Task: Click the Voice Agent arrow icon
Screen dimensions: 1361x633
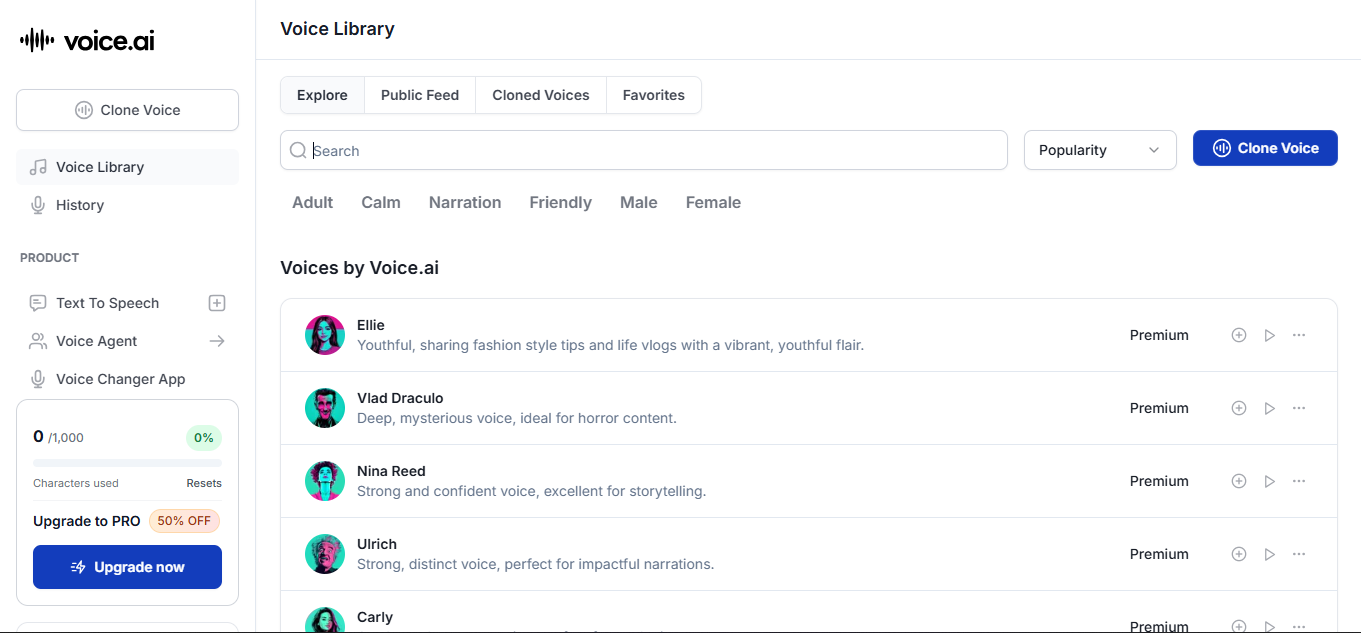Action: [x=217, y=341]
